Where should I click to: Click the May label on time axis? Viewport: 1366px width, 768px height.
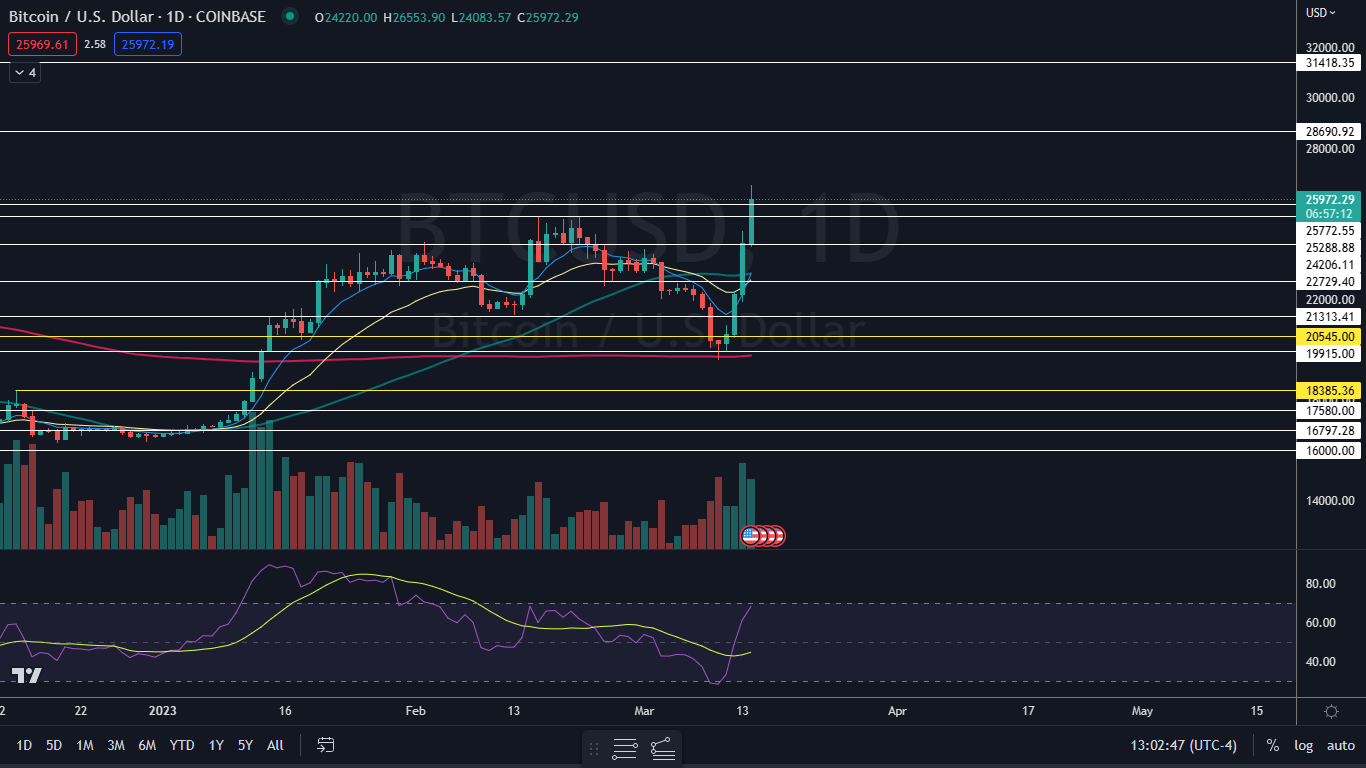point(1143,711)
